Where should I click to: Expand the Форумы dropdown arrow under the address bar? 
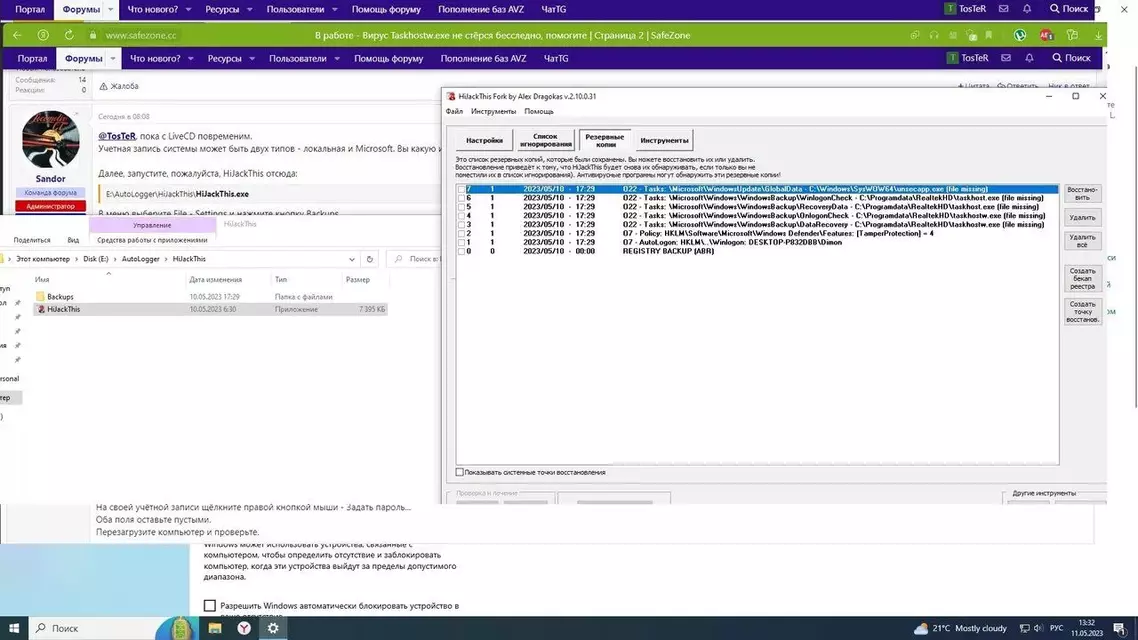click(112, 59)
